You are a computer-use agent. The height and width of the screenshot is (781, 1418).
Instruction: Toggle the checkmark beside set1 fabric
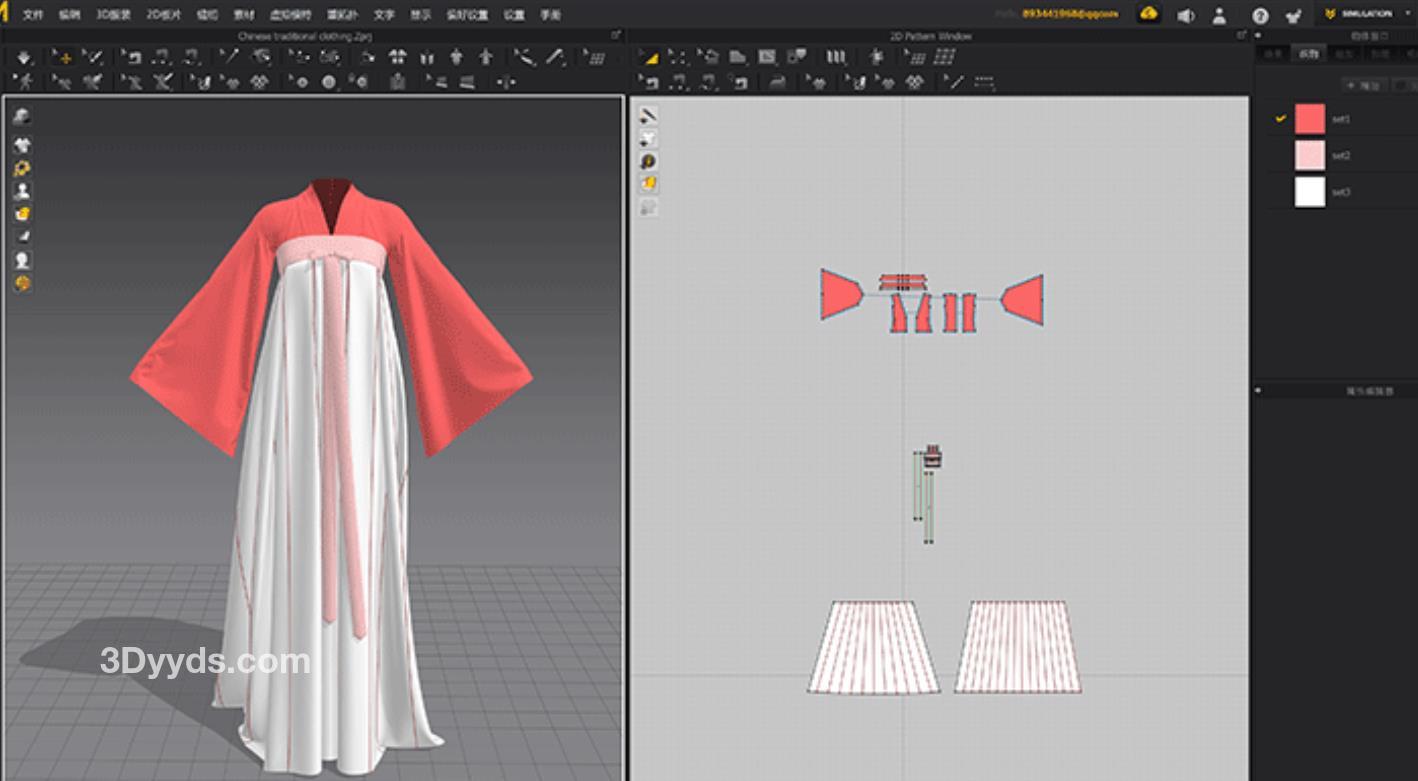coord(1280,119)
